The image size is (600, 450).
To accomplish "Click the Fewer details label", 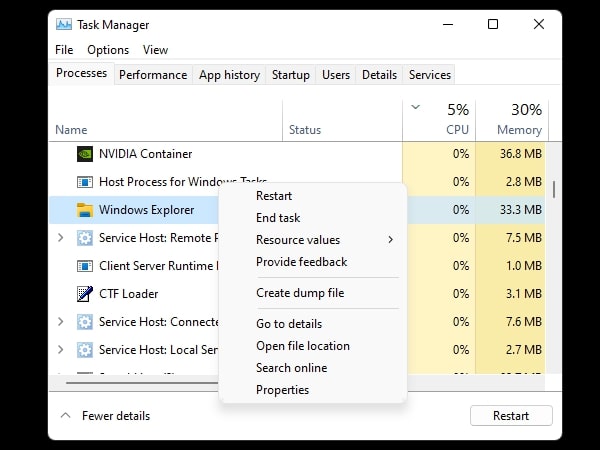I will 116,416.
